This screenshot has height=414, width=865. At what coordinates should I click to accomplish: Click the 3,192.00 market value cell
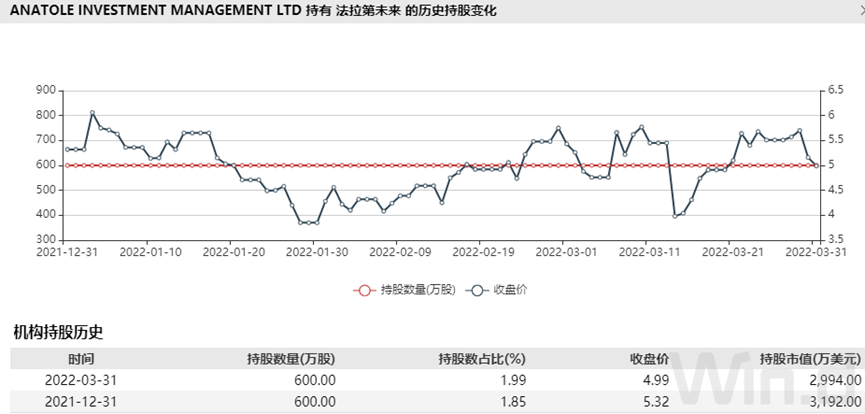click(837, 401)
